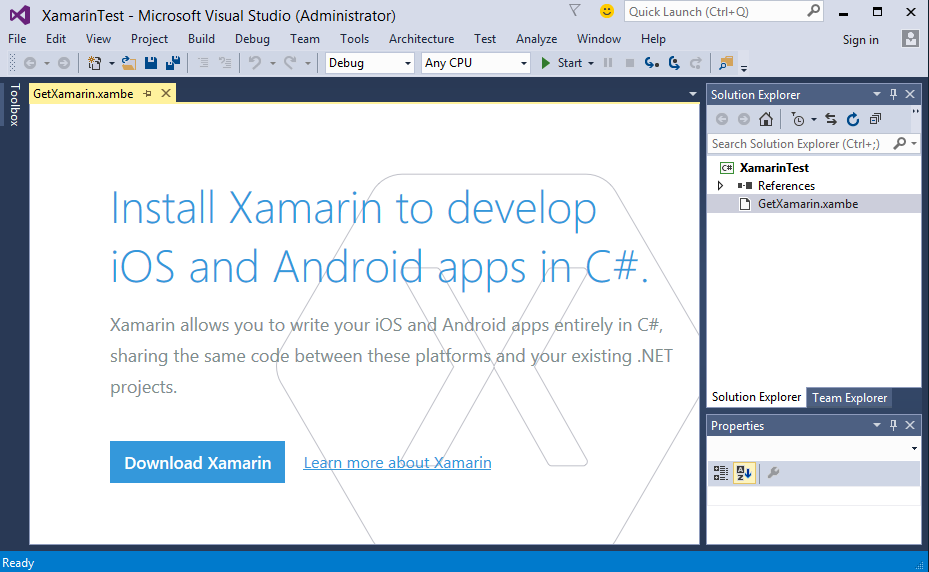Click the Redo arrow icon
Screen dimensions: 929x572
click(290, 63)
